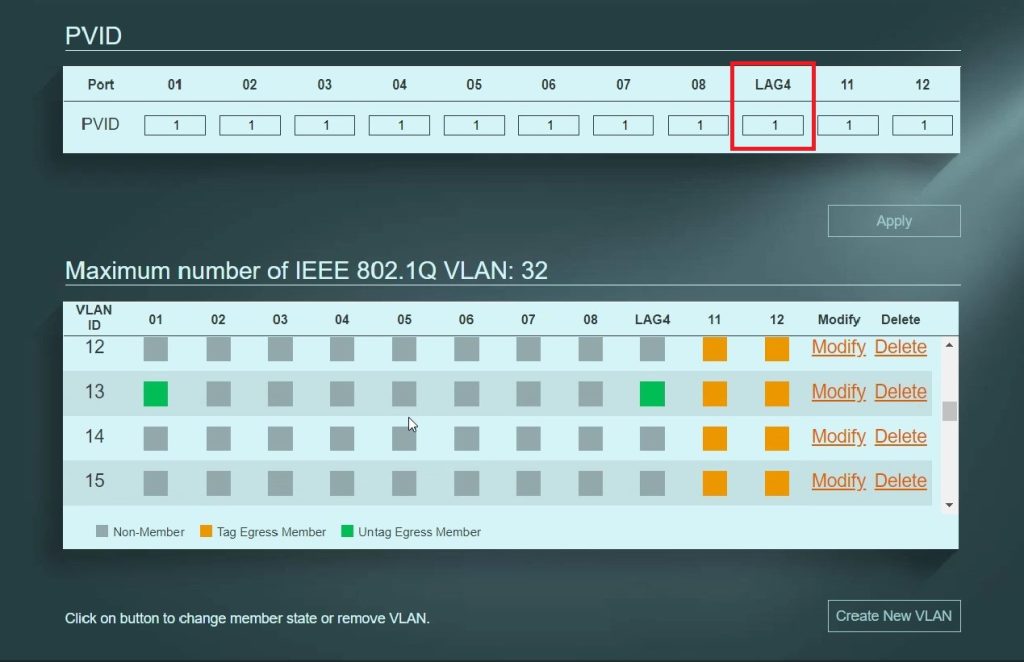Click VLAN list scroll down arrow
1024x662 pixels.
(950, 505)
